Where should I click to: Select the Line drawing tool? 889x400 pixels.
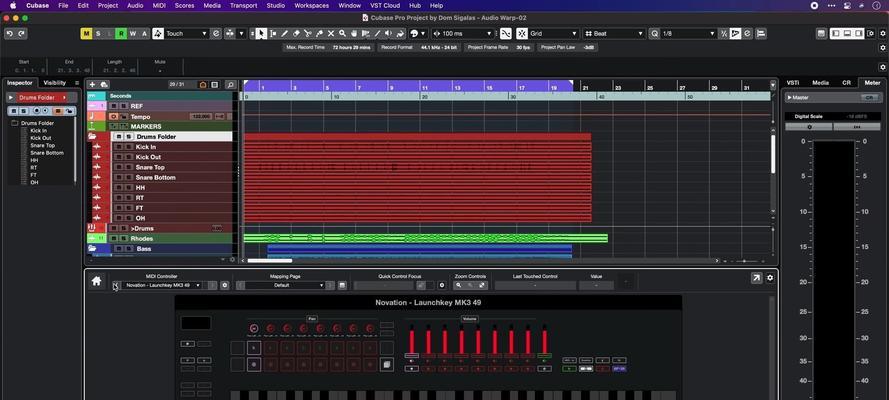[377, 33]
